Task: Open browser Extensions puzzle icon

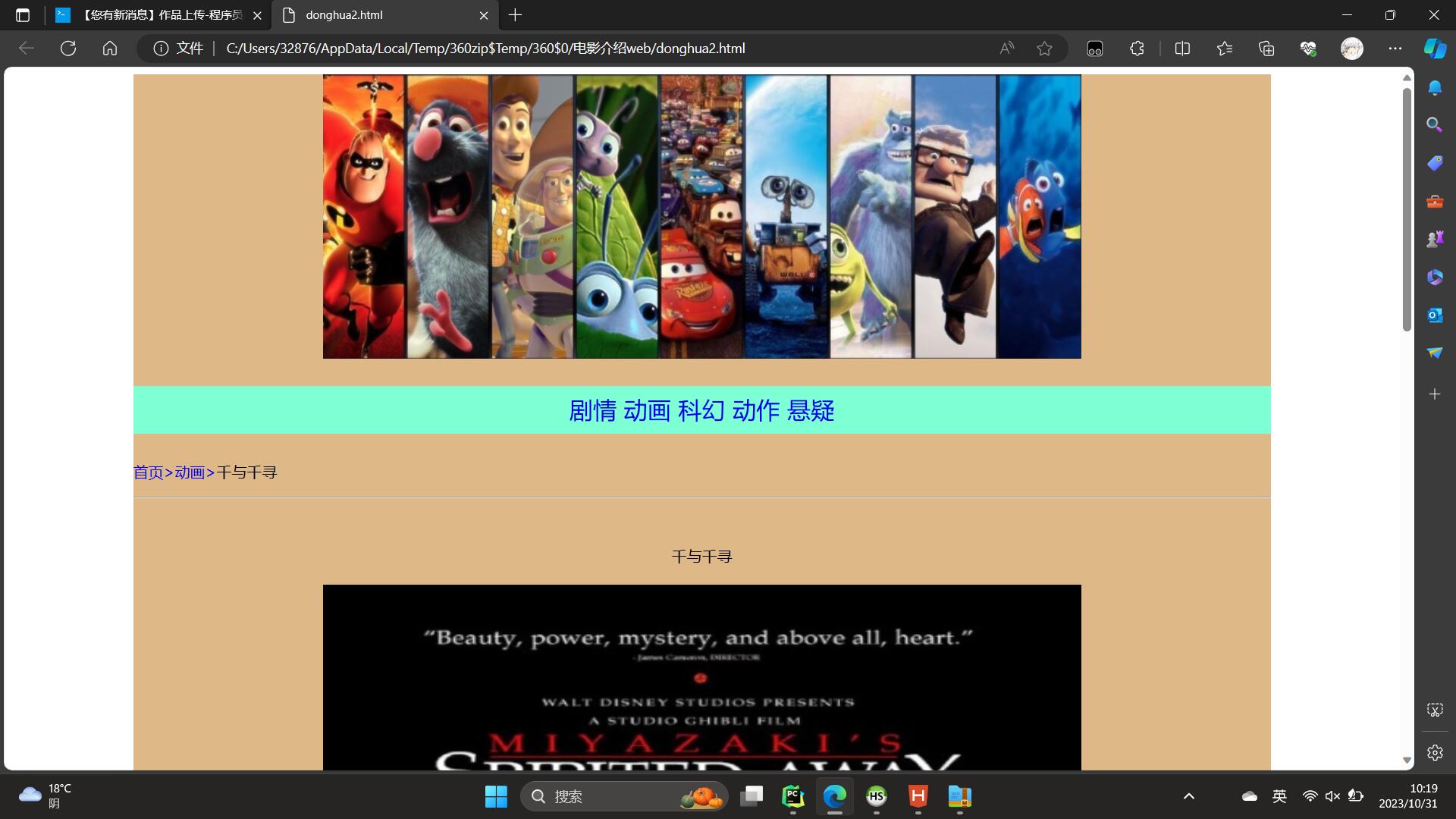Action: (1137, 49)
